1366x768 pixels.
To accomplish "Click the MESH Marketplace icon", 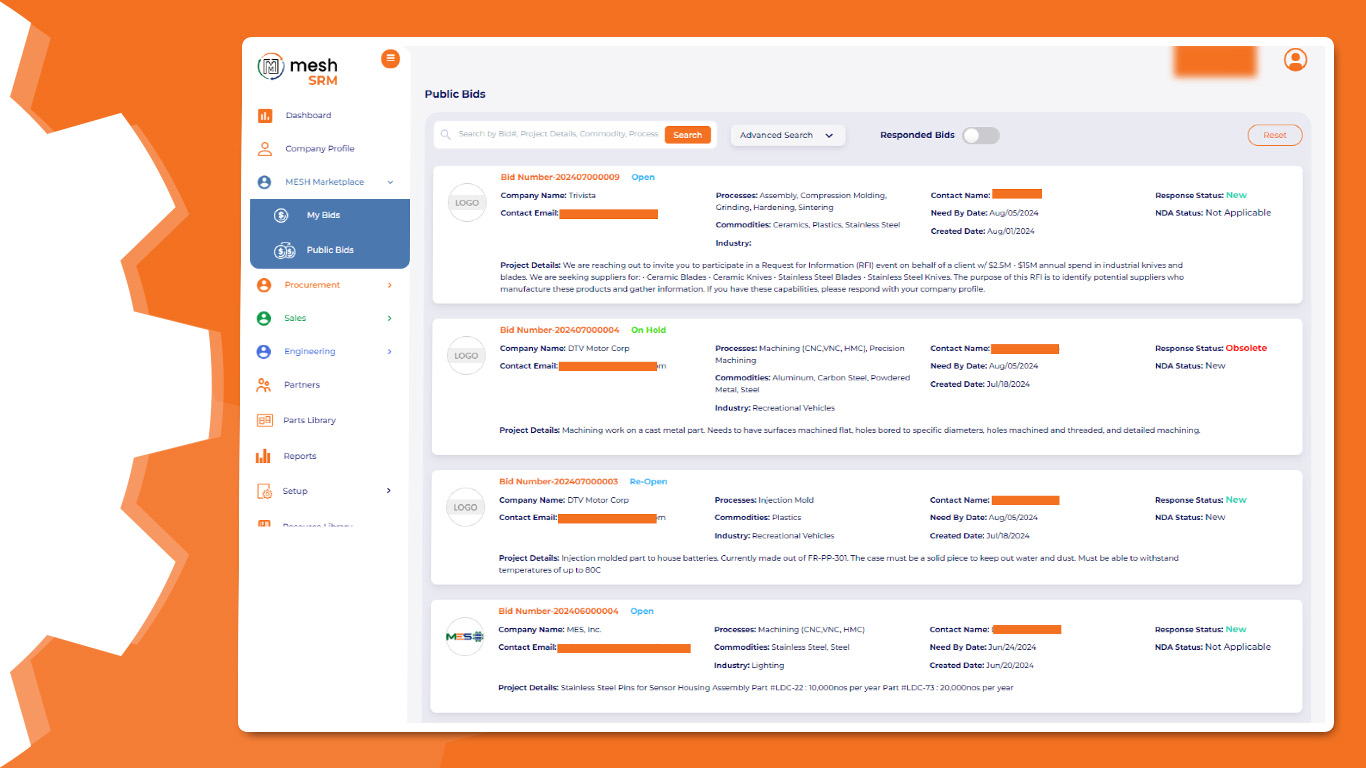I will pos(264,183).
